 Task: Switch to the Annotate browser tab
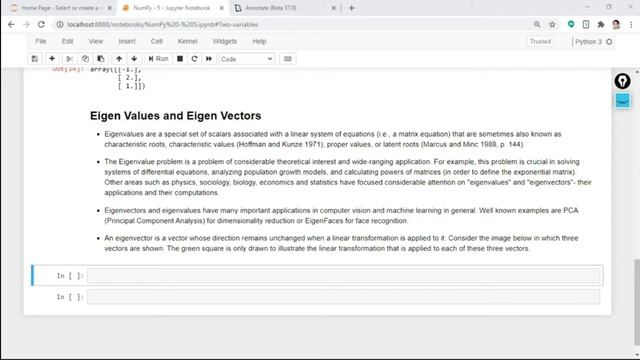[284, 8]
